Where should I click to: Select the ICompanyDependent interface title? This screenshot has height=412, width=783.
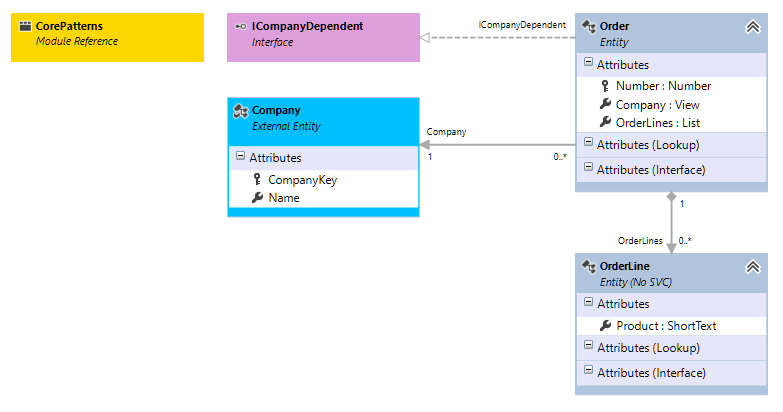click(307, 26)
